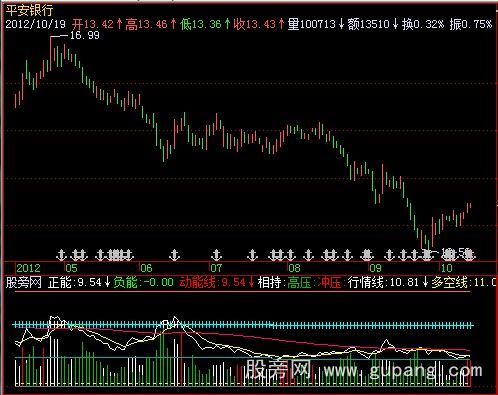Click the 16.99 peak price label

(85, 35)
